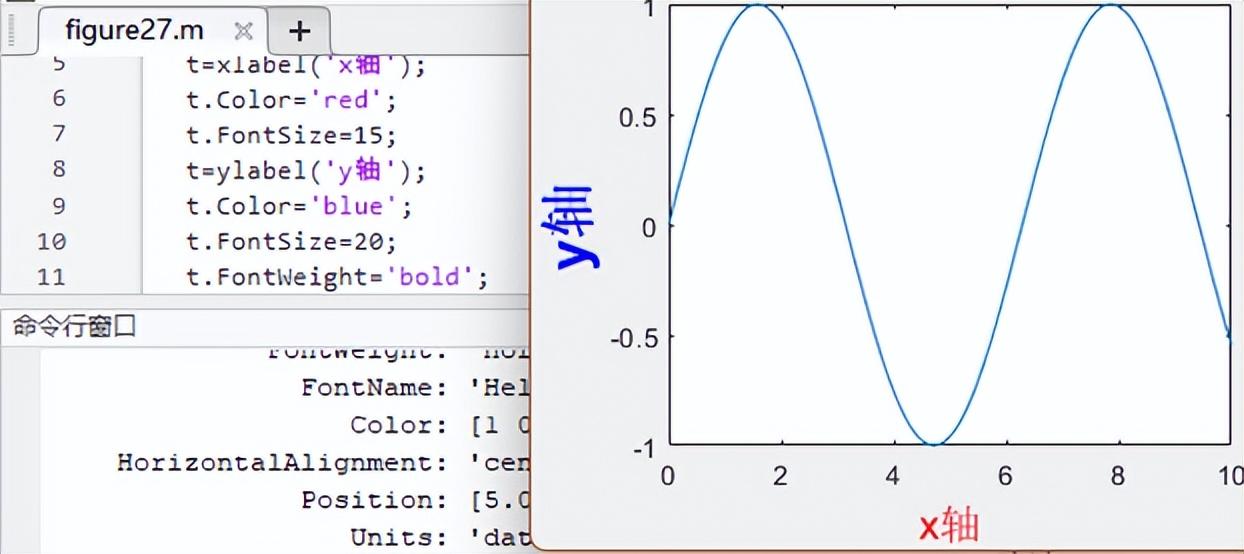Click code line t.Color='red';
This screenshot has height=554, width=1244.
coord(292,99)
